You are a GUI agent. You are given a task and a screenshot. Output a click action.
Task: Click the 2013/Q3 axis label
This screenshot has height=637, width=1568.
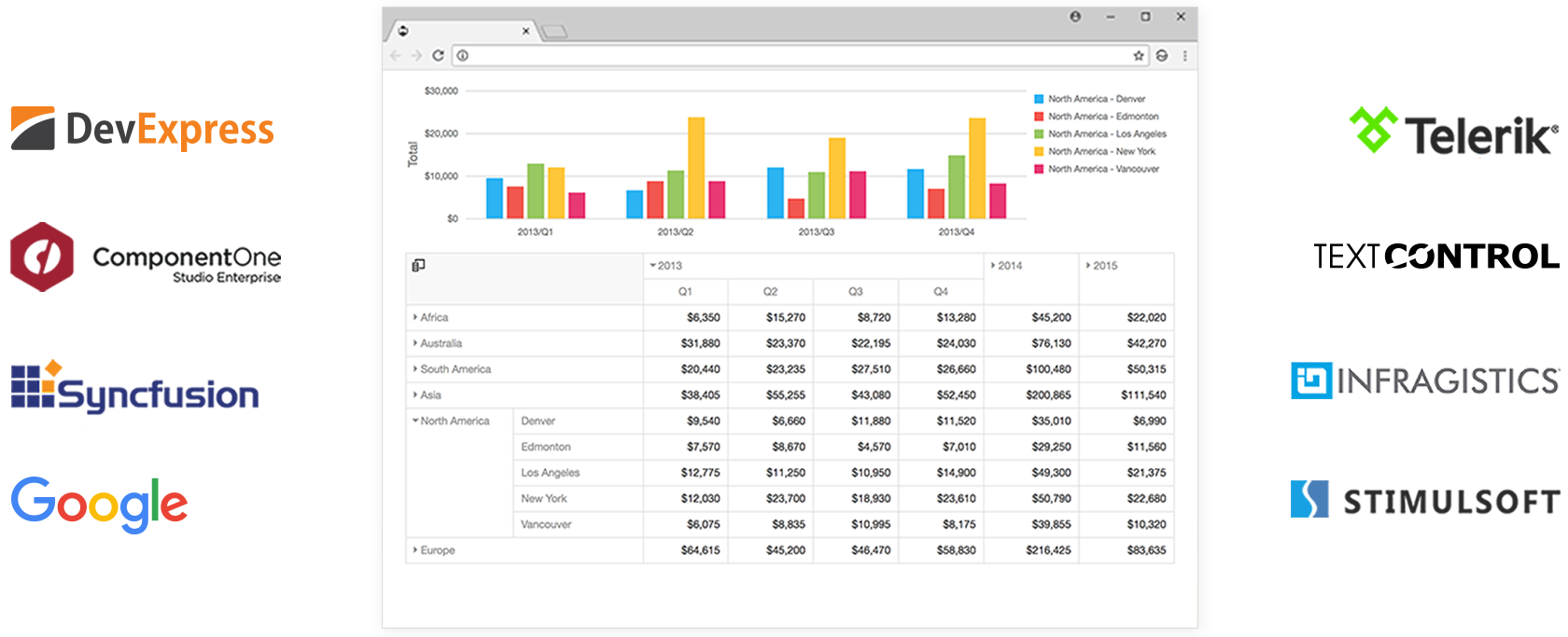(x=817, y=231)
